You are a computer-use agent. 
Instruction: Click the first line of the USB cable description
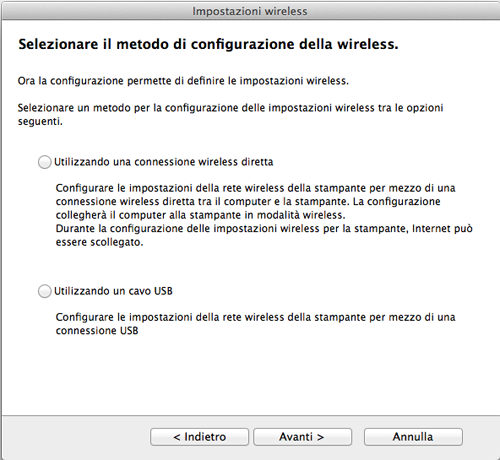(255, 317)
